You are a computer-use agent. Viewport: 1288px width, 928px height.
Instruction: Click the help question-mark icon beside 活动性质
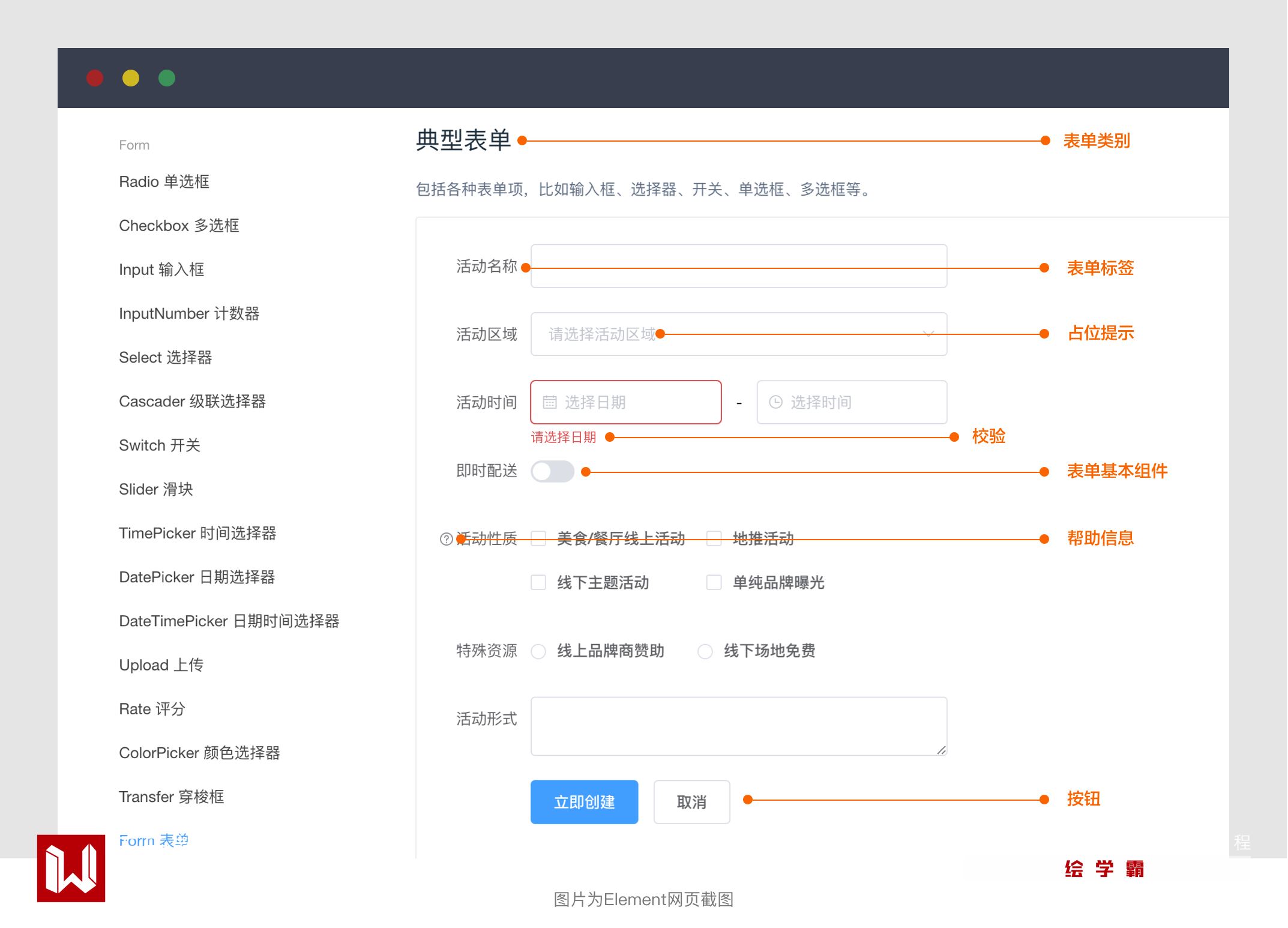446,539
